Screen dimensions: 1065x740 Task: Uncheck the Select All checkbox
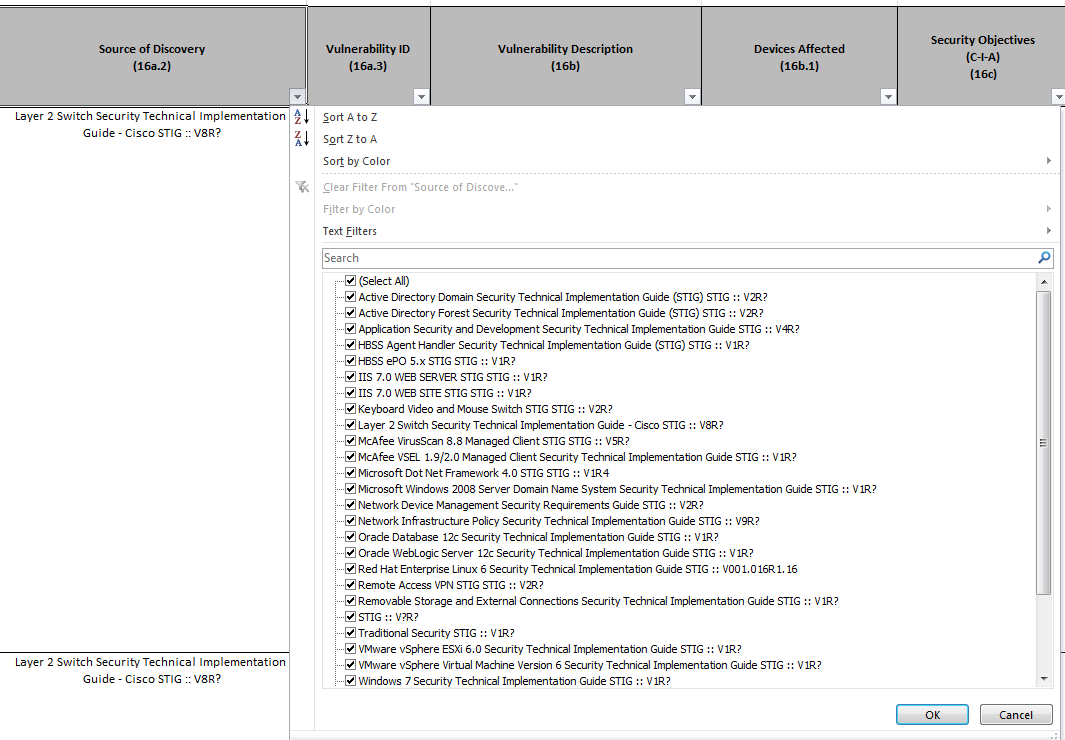coord(350,281)
